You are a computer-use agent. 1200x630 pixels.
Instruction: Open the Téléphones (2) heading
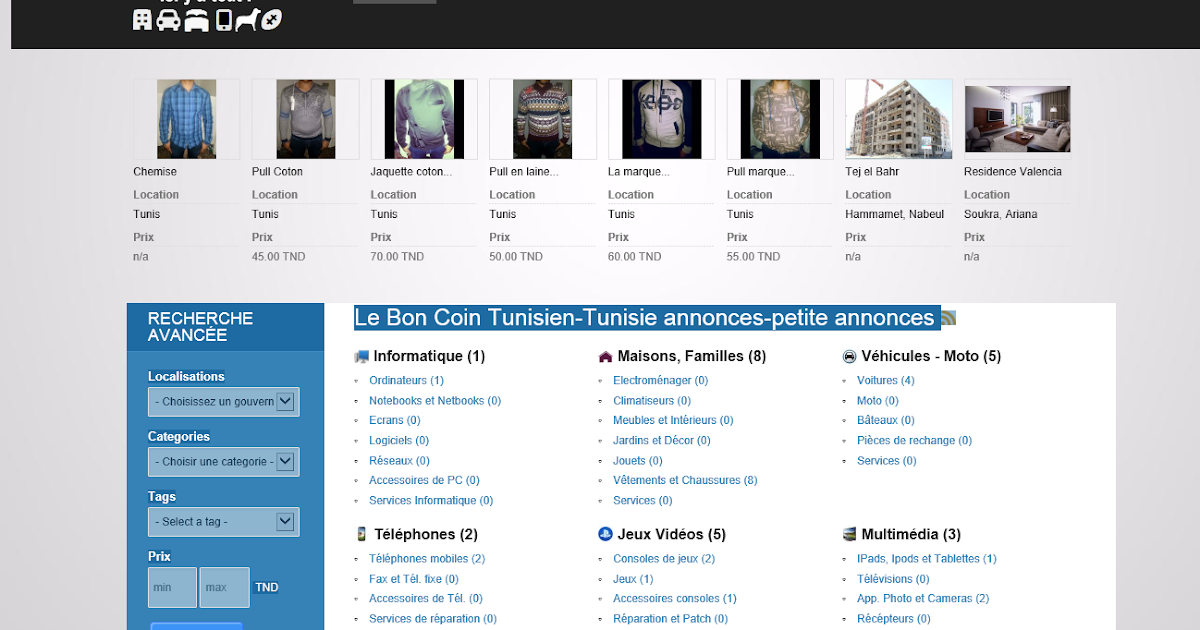pyautogui.click(x=426, y=534)
